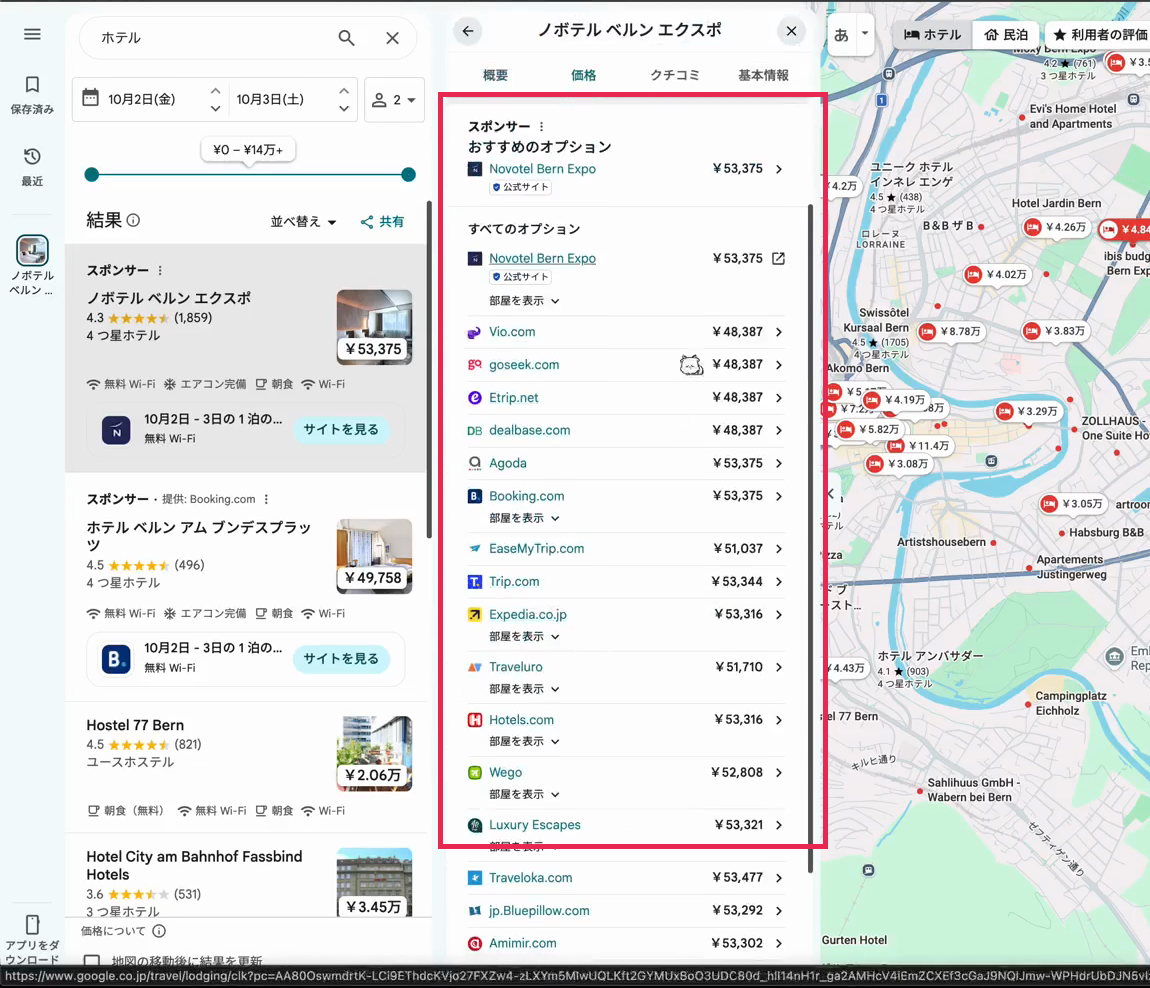Viewport: 1150px width, 988px height.
Task: Open the Agoda offer
Action: pos(626,464)
